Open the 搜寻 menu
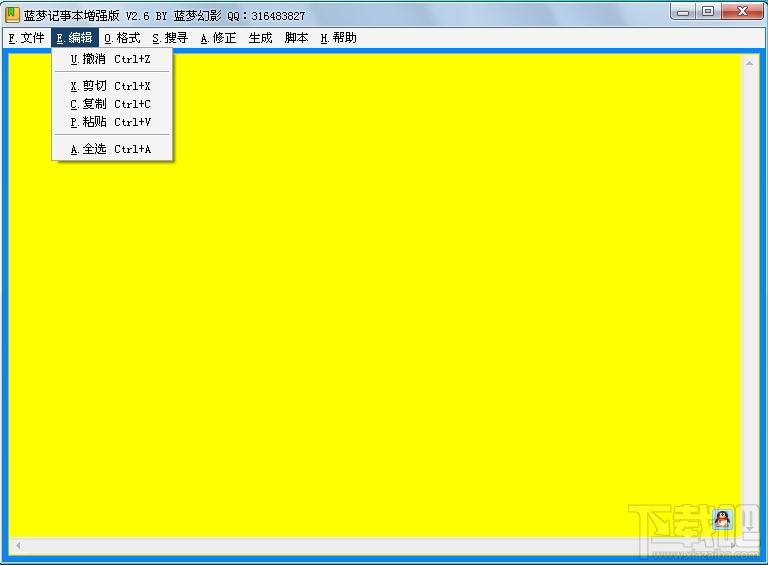The image size is (768, 565). point(170,38)
